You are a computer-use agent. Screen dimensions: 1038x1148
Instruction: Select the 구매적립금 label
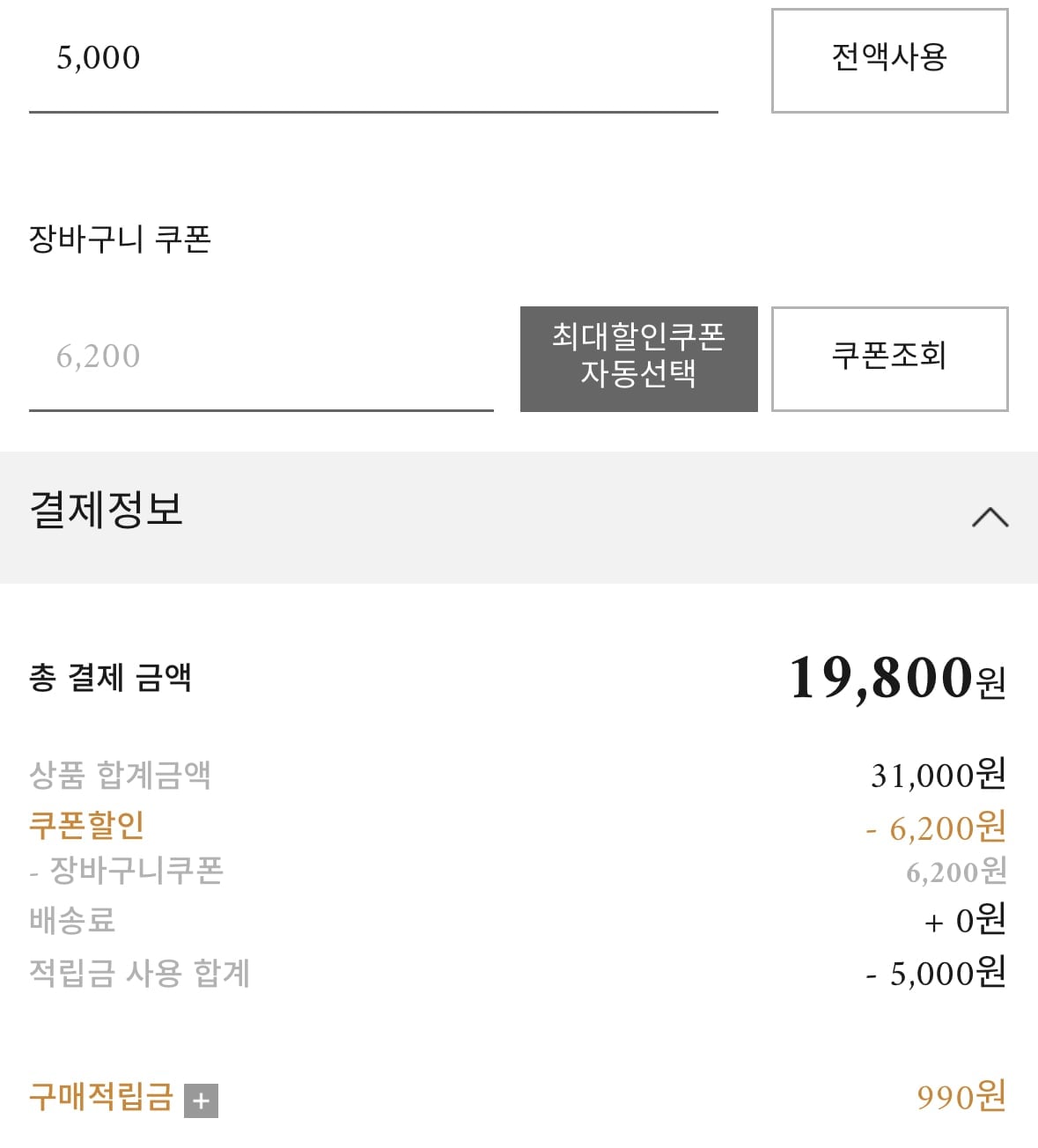pos(101,1097)
